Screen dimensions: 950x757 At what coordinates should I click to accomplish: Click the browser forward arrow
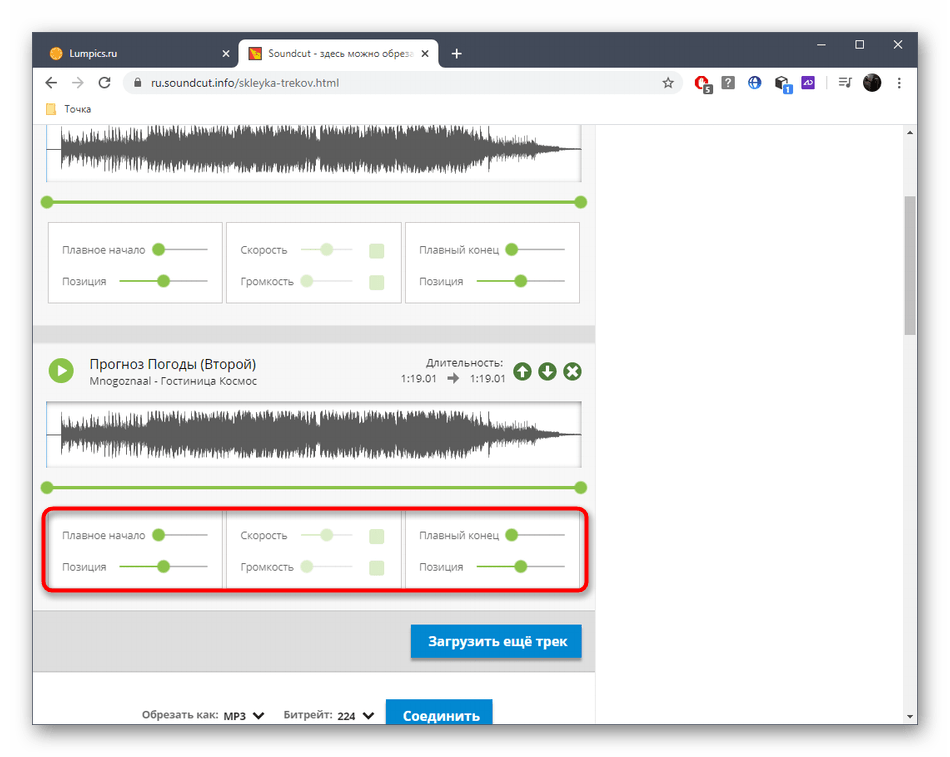78,83
